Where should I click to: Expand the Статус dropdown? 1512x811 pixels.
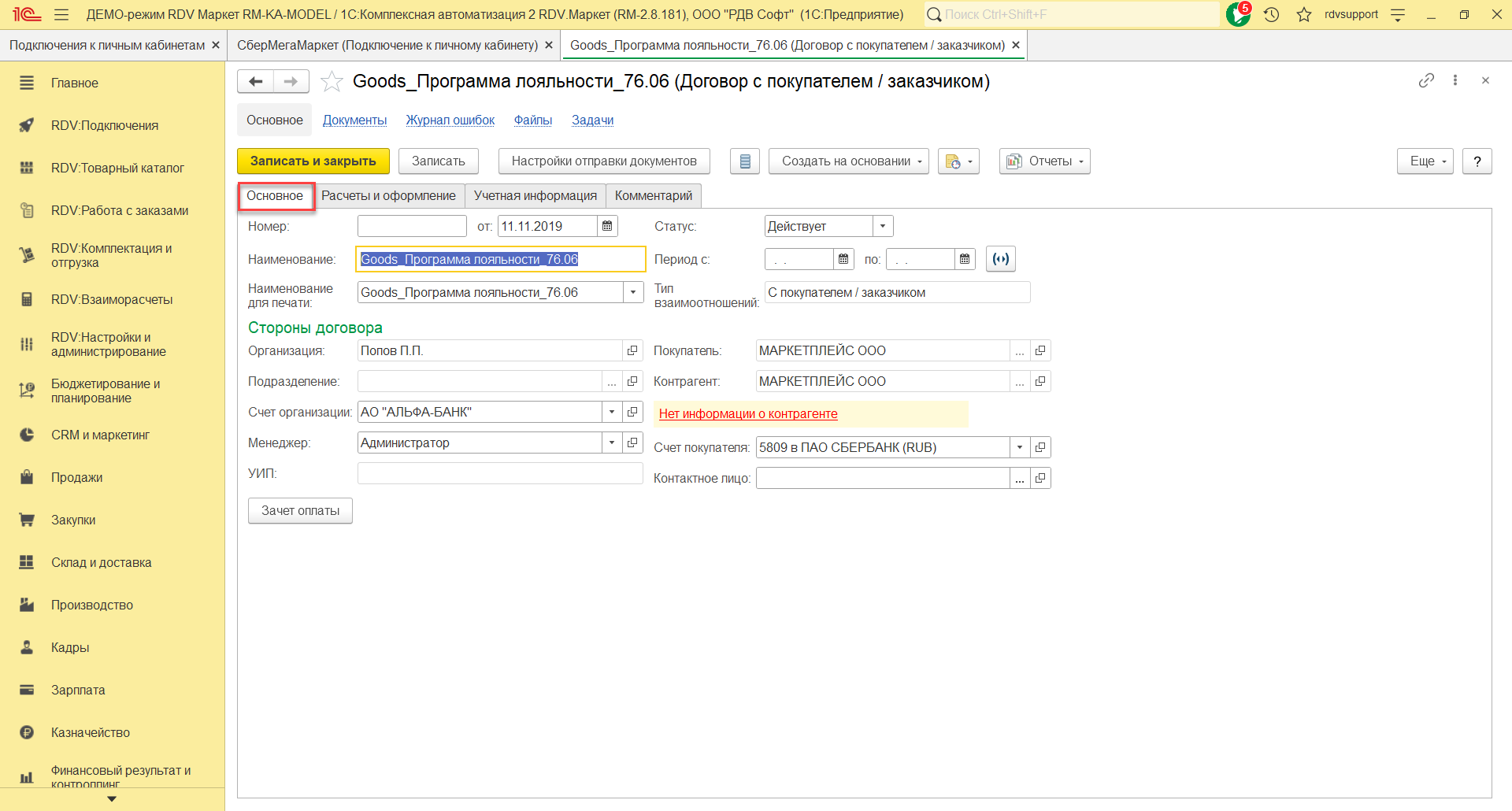(x=883, y=227)
